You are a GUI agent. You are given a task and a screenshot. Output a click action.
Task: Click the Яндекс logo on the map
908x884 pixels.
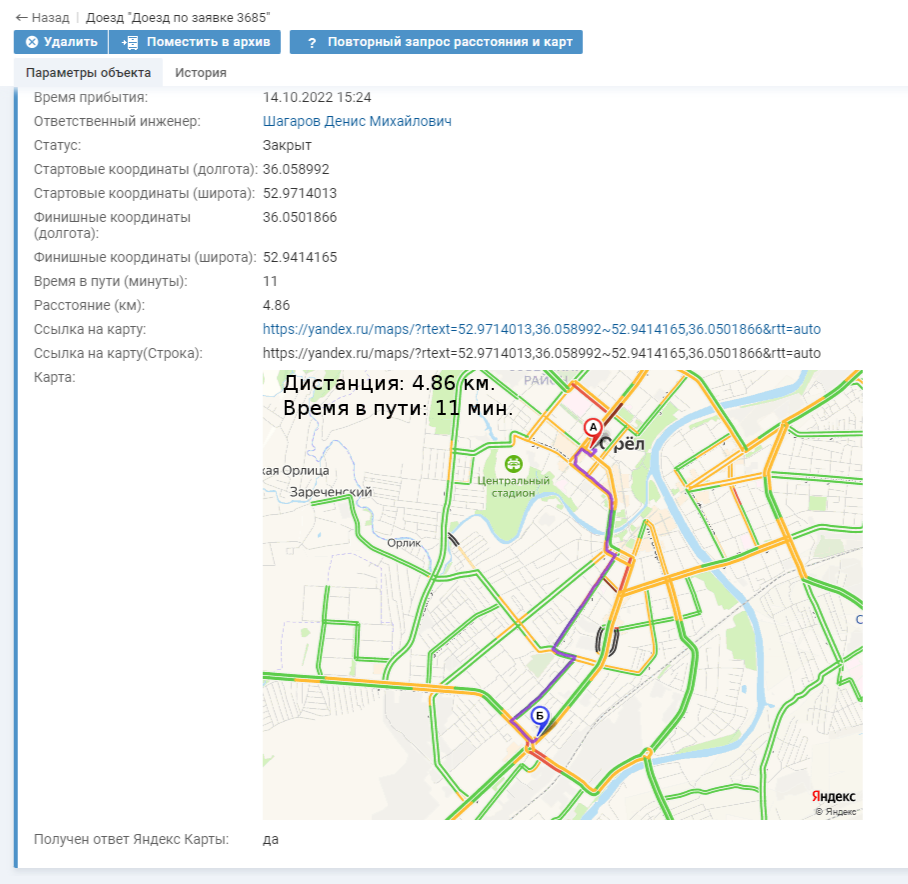pyautogui.click(x=833, y=796)
